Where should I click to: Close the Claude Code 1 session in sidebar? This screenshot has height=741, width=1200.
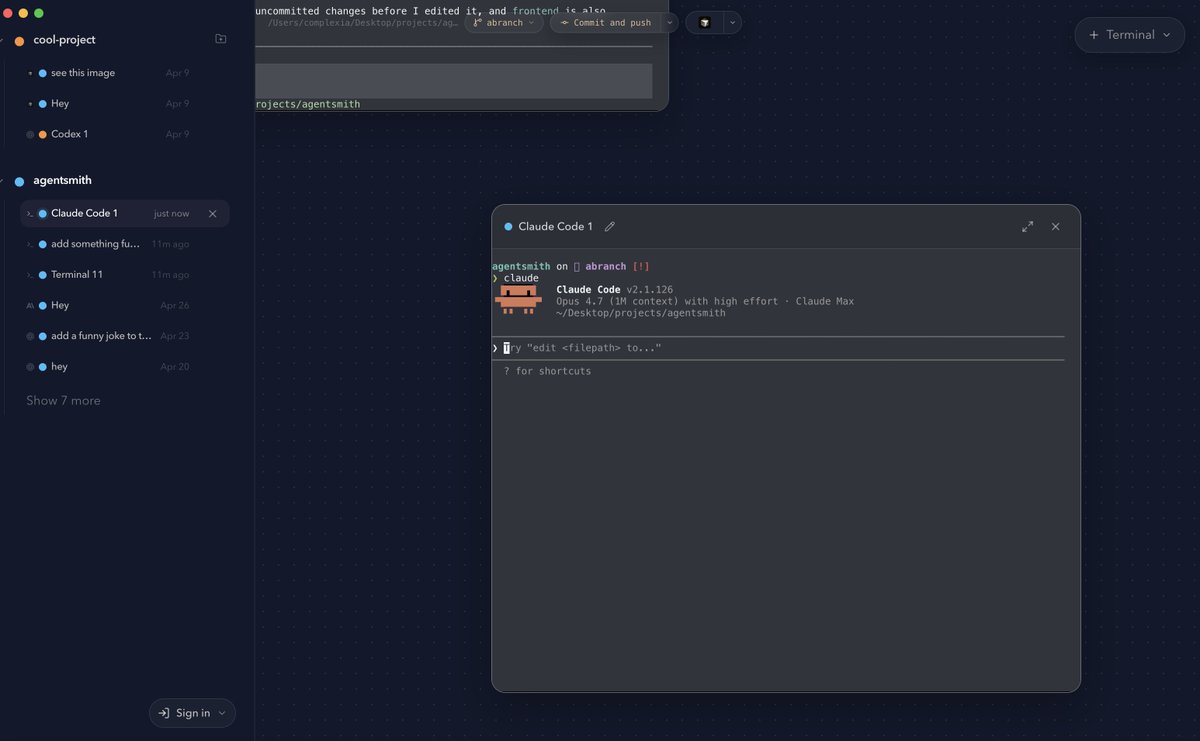click(x=212, y=214)
